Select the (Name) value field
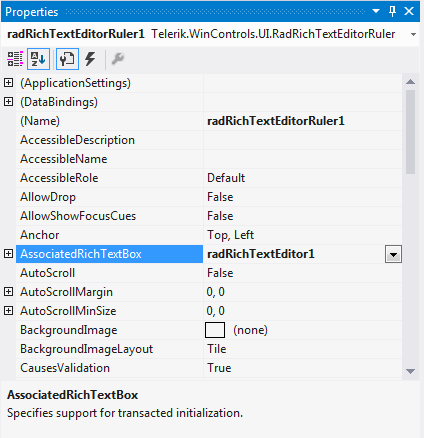 coord(303,121)
